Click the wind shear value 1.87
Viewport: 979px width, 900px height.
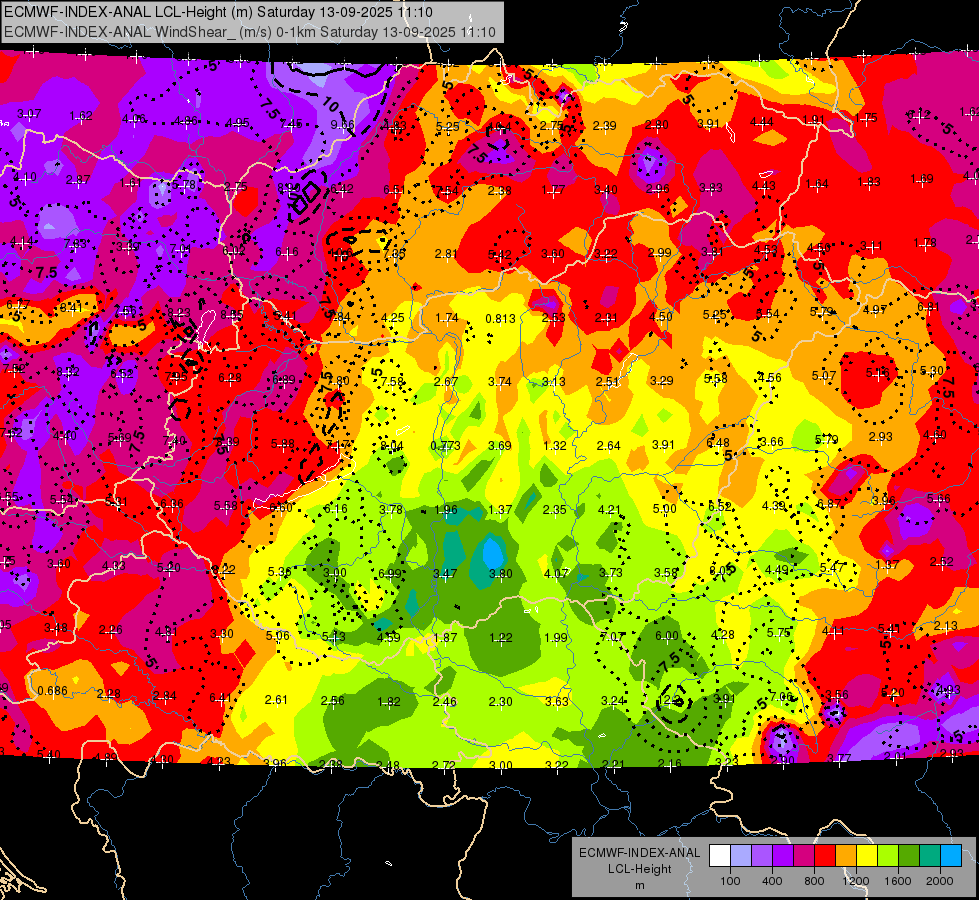[x=445, y=638]
